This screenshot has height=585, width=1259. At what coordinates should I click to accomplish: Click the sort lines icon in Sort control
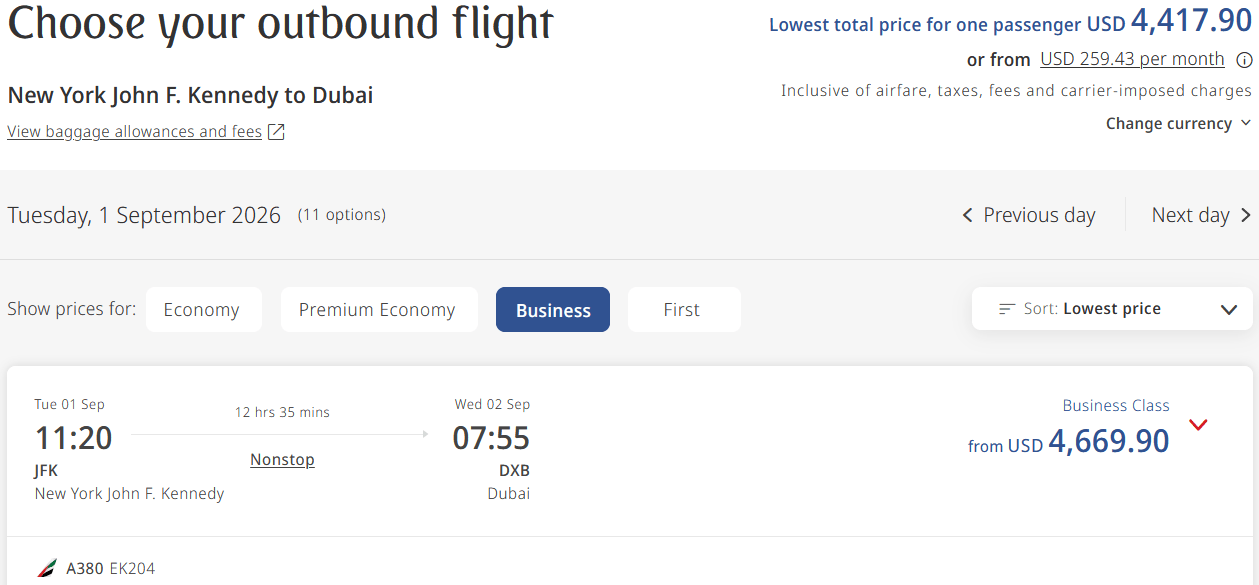pyautogui.click(x=1007, y=309)
